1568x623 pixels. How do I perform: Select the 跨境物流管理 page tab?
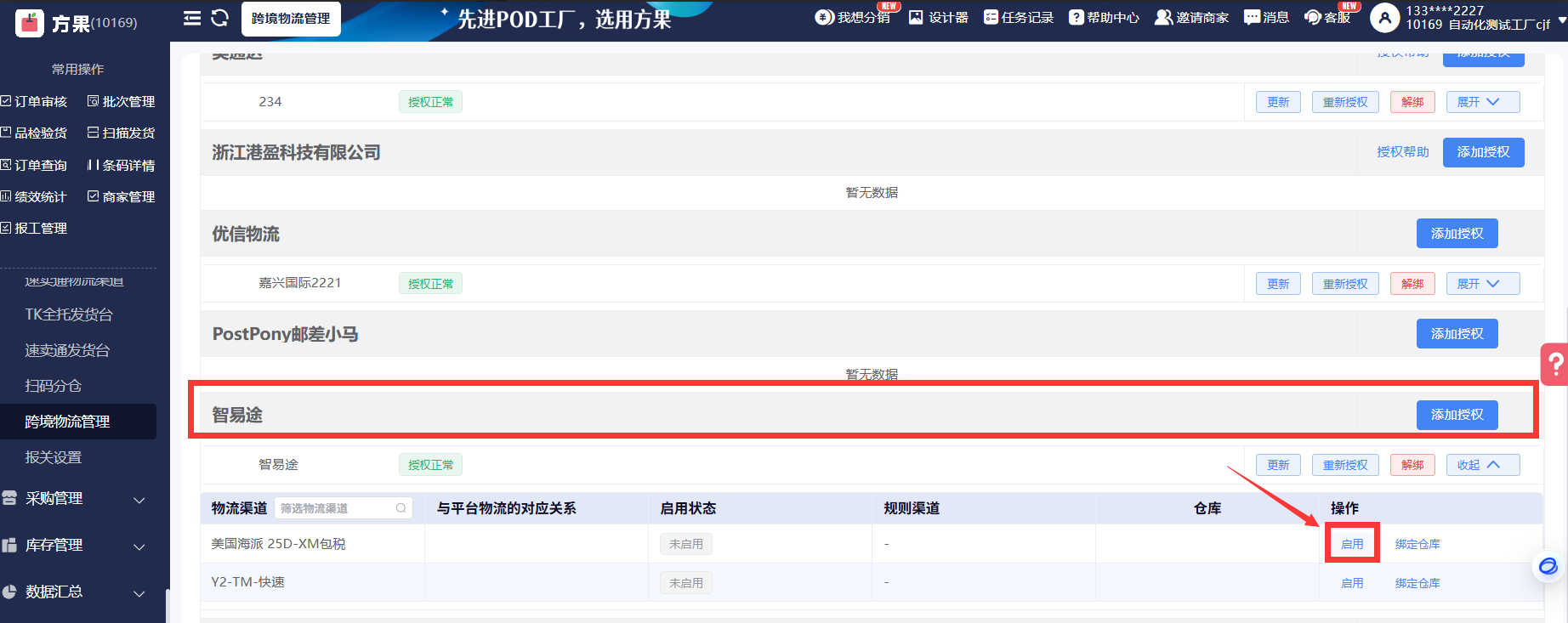(291, 19)
